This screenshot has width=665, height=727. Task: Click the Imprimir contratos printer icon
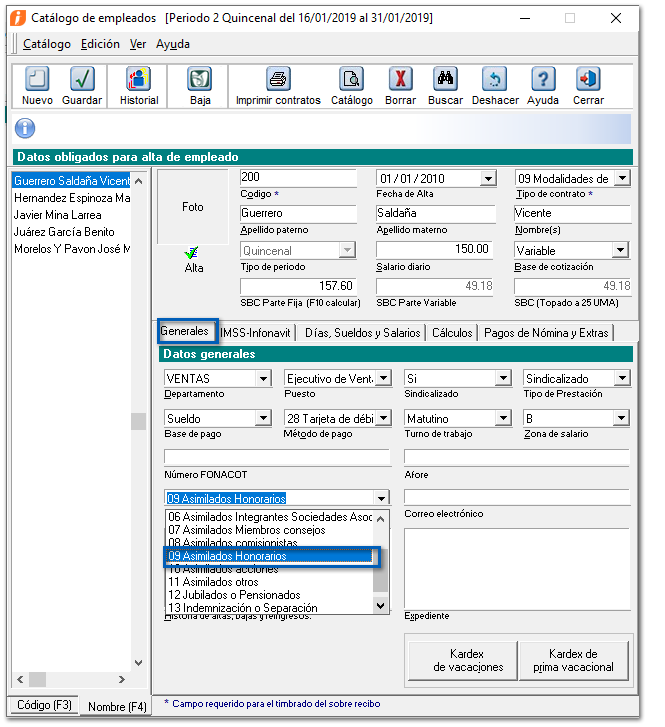coord(278,80)
